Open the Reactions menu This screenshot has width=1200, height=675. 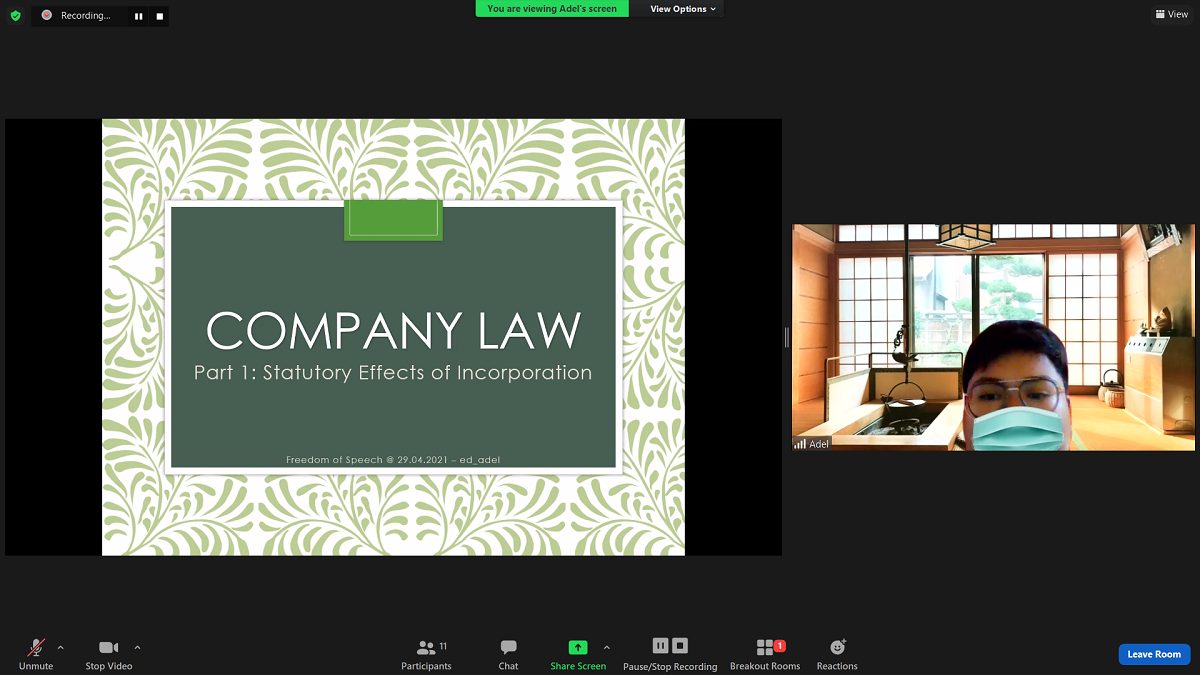click(837, 654)
